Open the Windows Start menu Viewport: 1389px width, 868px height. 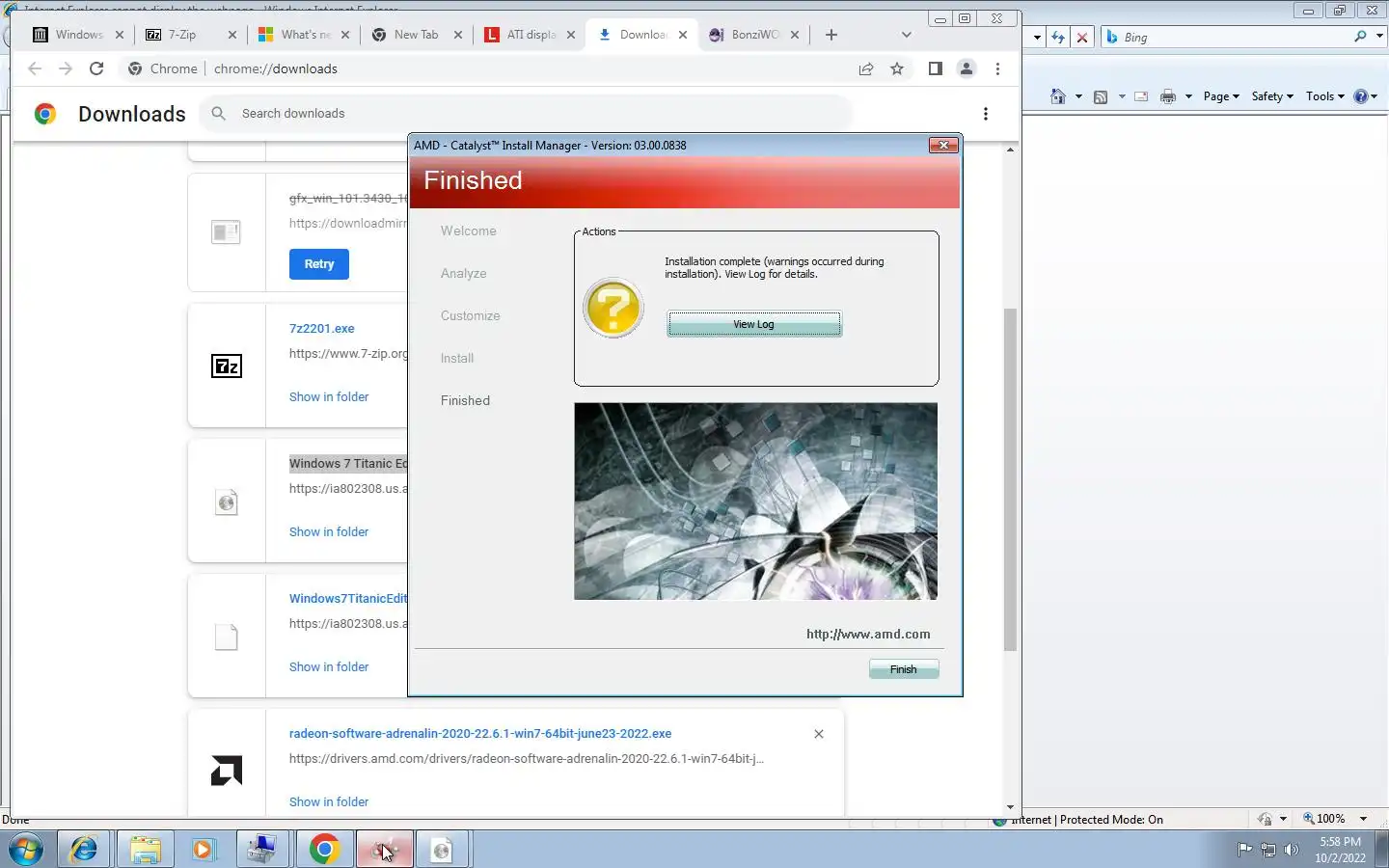(x=26, y=850)
